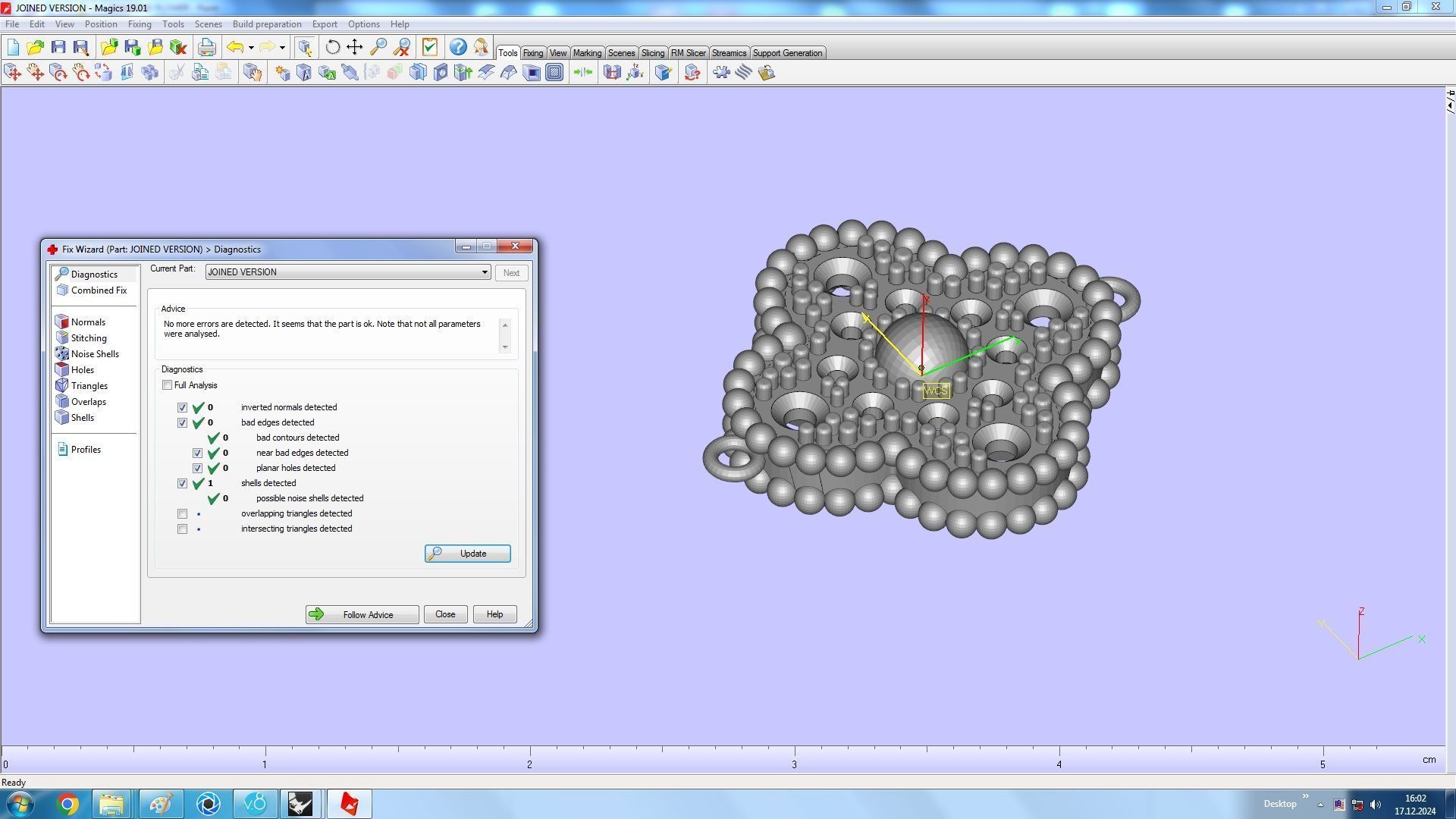Open the Noise Shells page

94,354
